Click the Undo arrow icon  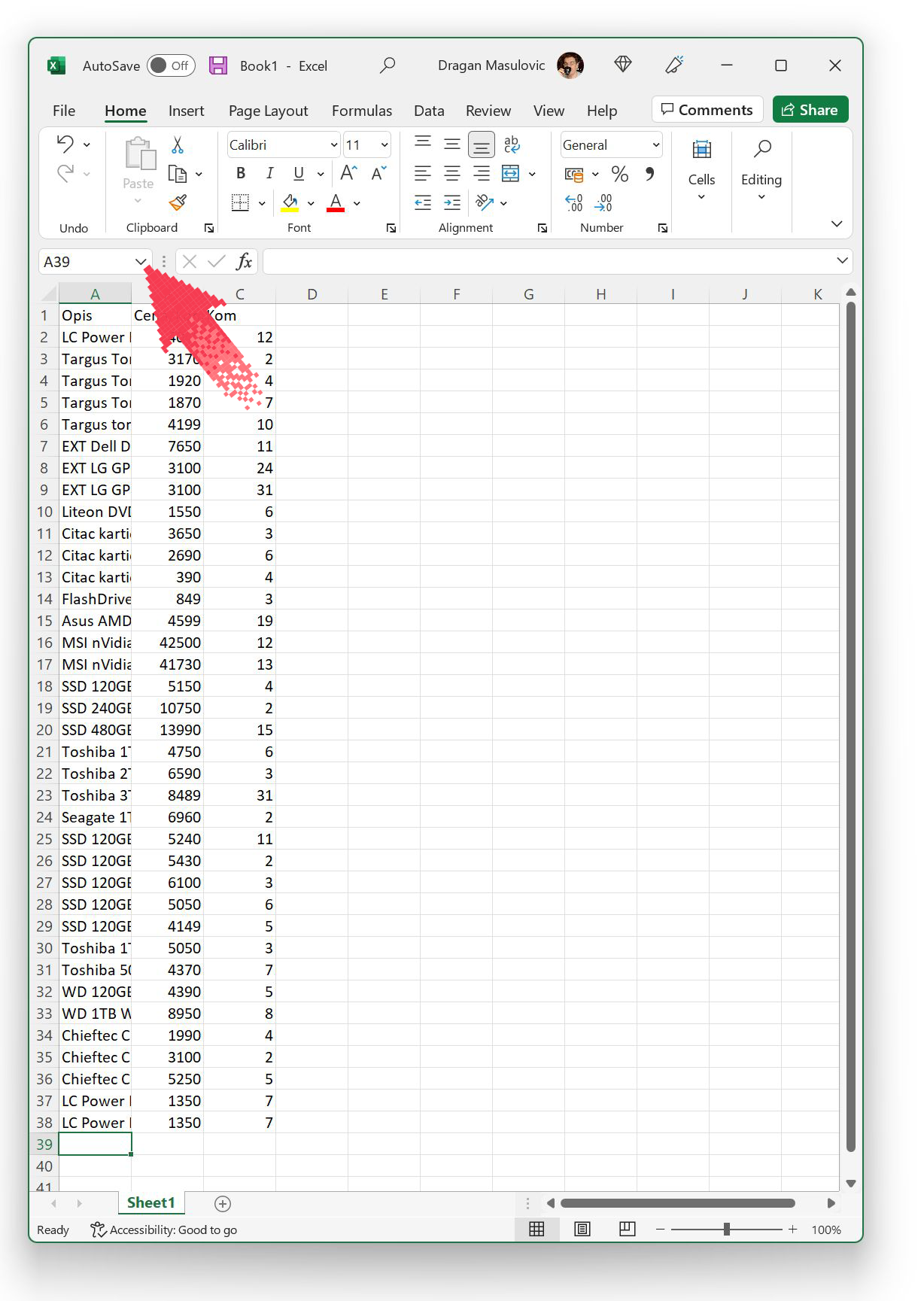pyautogui.click(x=65, y=144)
